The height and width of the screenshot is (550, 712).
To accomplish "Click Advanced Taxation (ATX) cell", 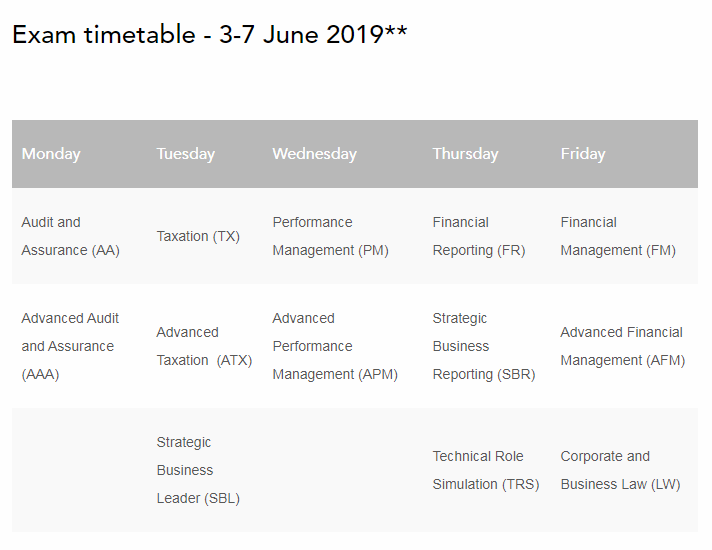I will (204, 346).
